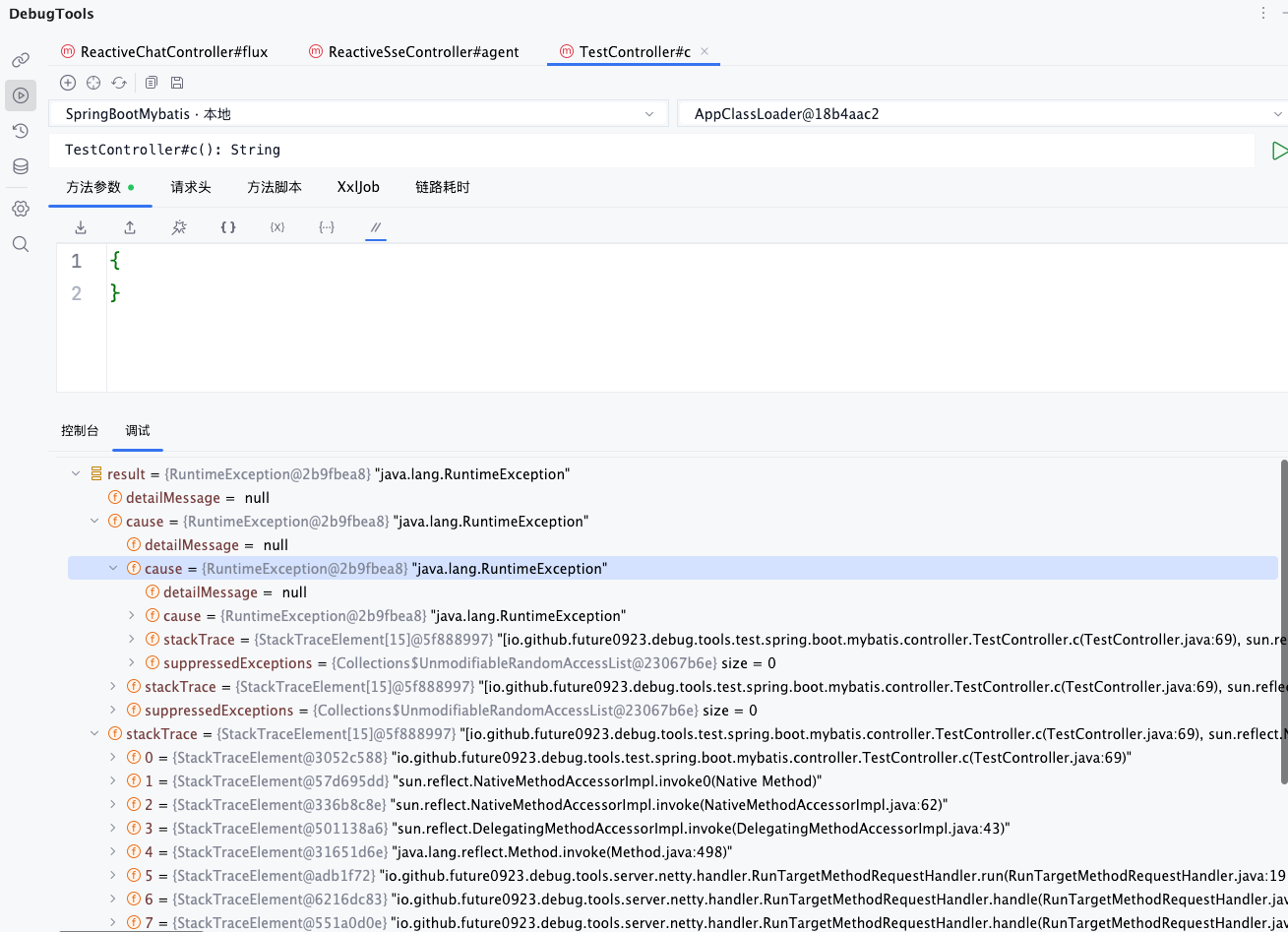Click the {···} collapsed braces icon
Image resolution: width=1288 pixels, height=932 pixels.
click(327, 227)
